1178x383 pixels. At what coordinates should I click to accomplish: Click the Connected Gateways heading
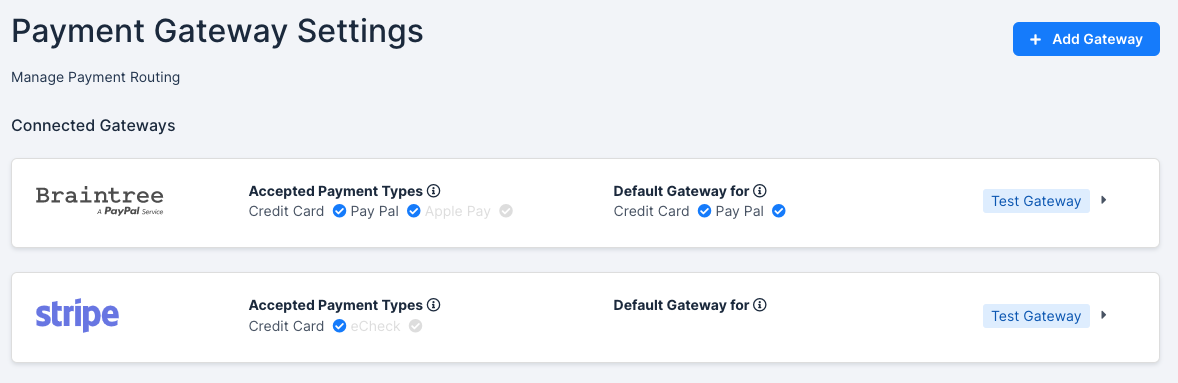point(93,125)
